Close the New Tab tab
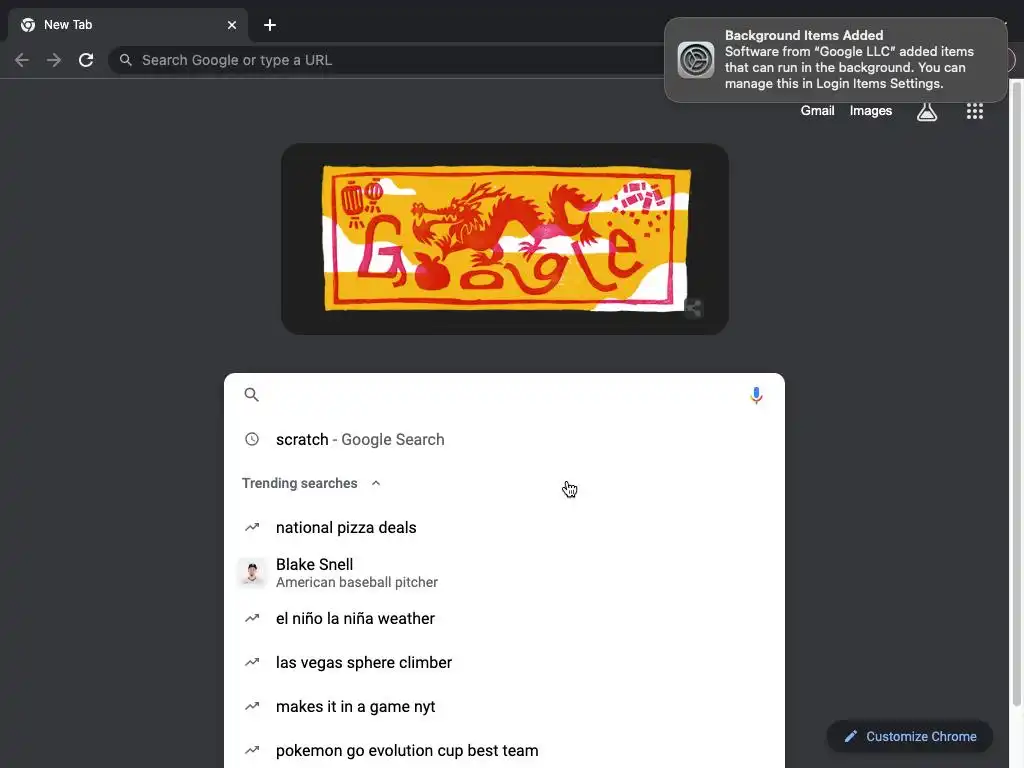Screen dimensions: 1024x768 tap(232, 25)
